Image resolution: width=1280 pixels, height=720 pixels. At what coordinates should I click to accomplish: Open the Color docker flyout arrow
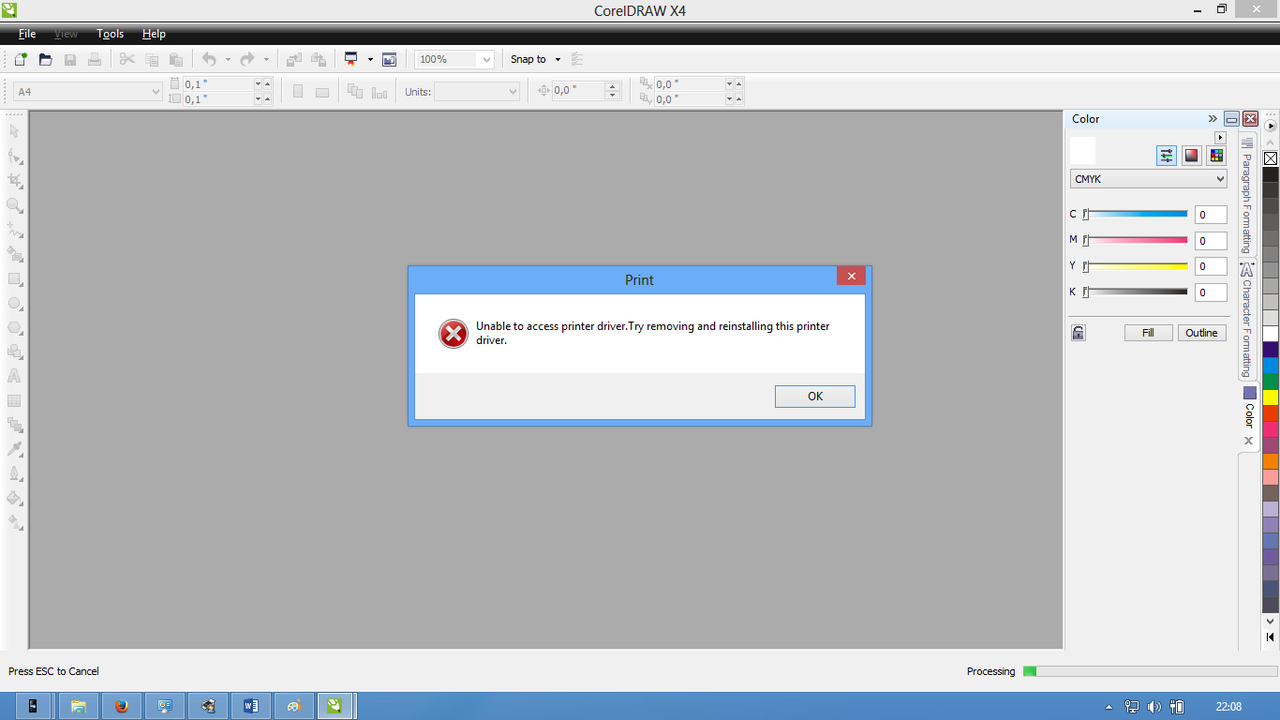click(1220, 138)
